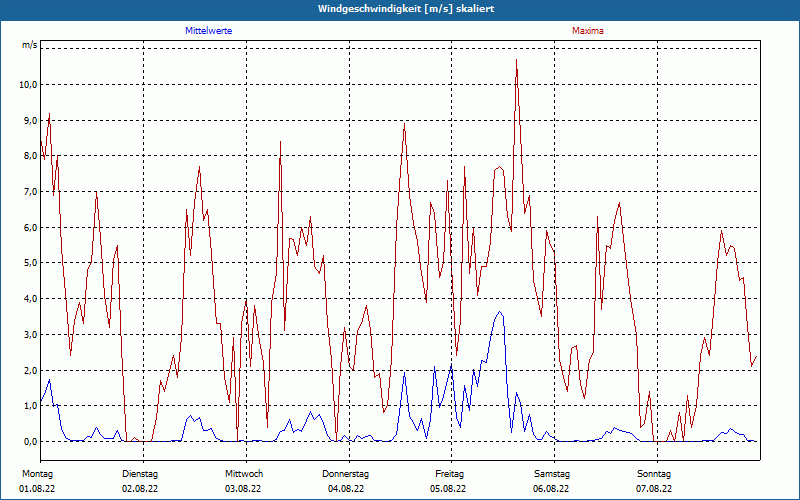
Task: Click the highest red Maxima peak above 10 m/s
Action: tap(516, 61)
